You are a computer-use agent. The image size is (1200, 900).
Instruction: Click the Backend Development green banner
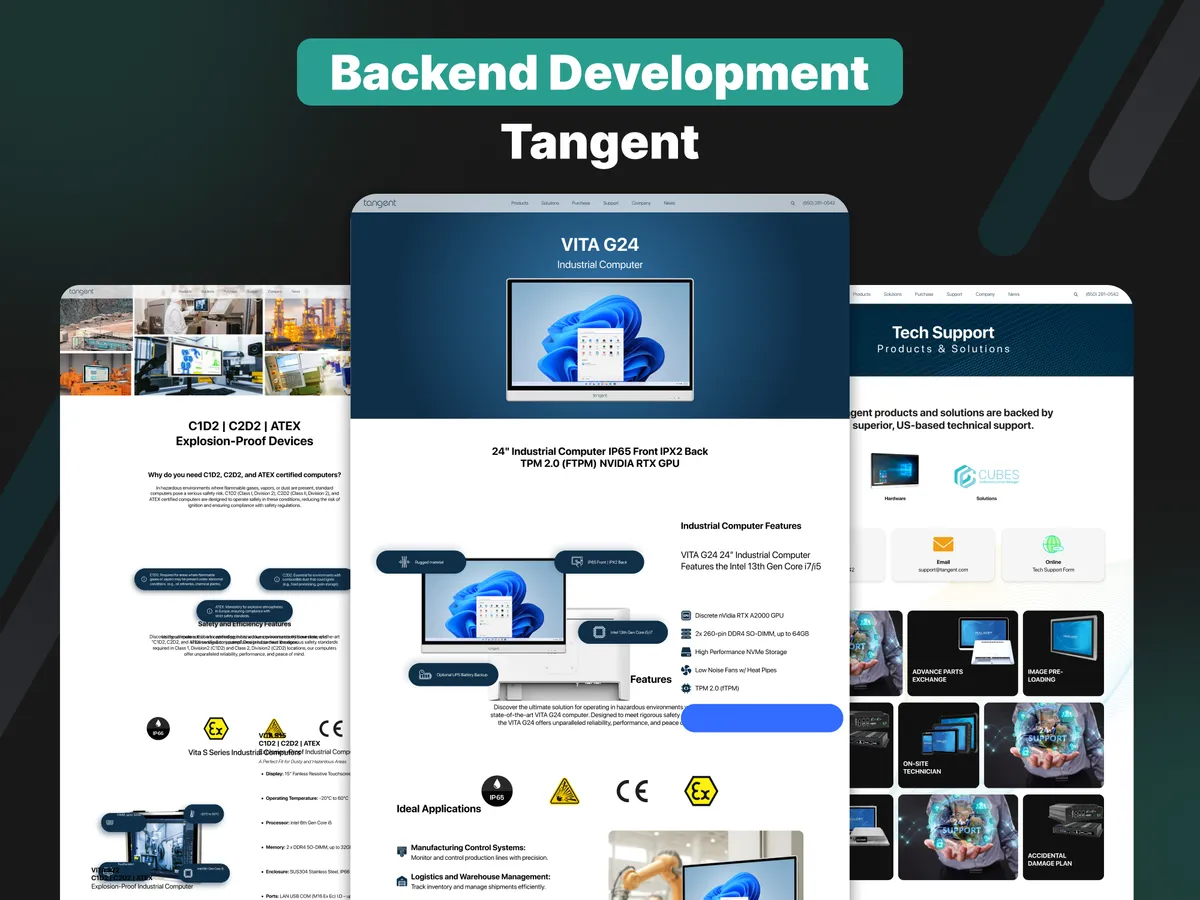coord(600,72)
